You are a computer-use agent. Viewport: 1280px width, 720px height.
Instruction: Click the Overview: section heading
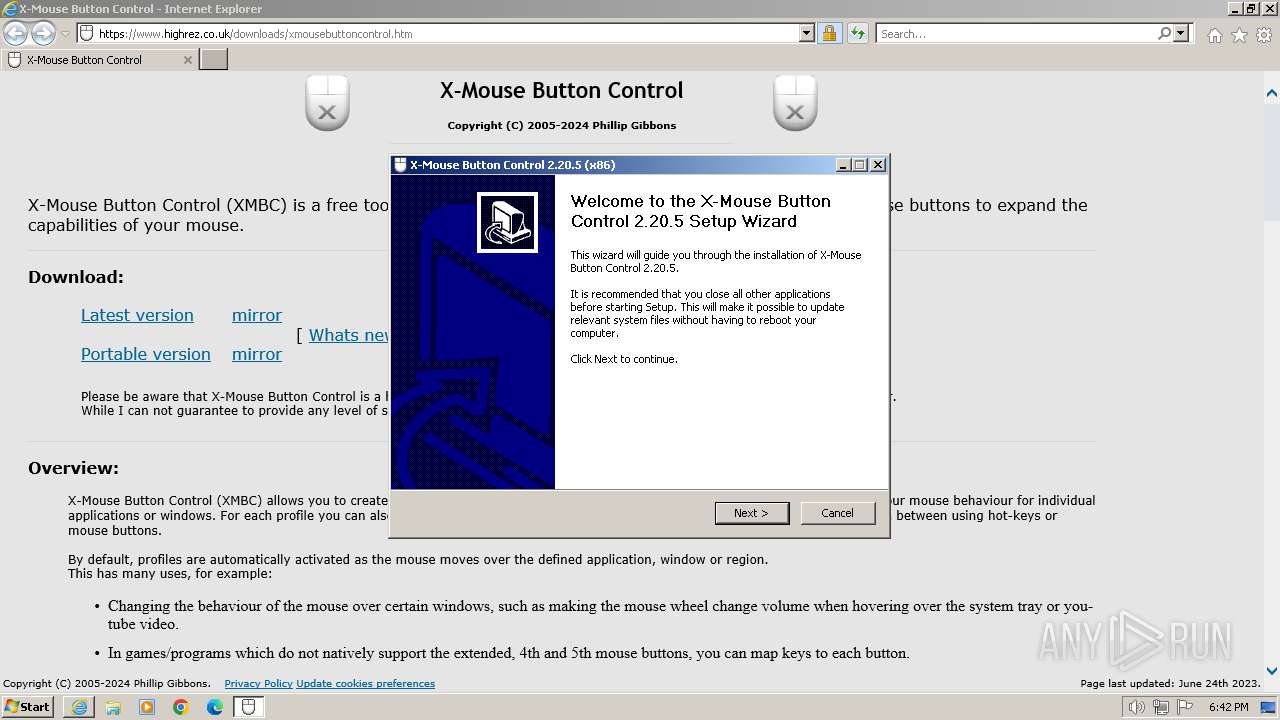tap(73, 468)
